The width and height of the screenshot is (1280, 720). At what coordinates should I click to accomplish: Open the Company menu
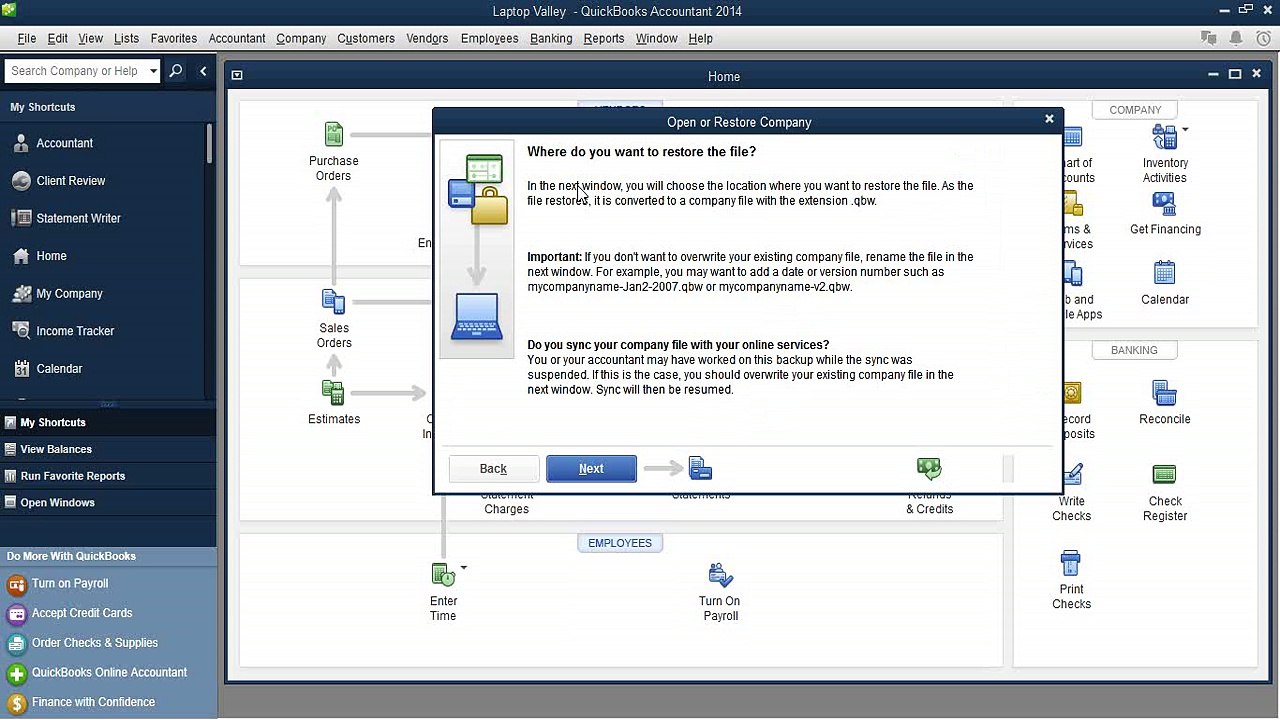tap(301, 38)
